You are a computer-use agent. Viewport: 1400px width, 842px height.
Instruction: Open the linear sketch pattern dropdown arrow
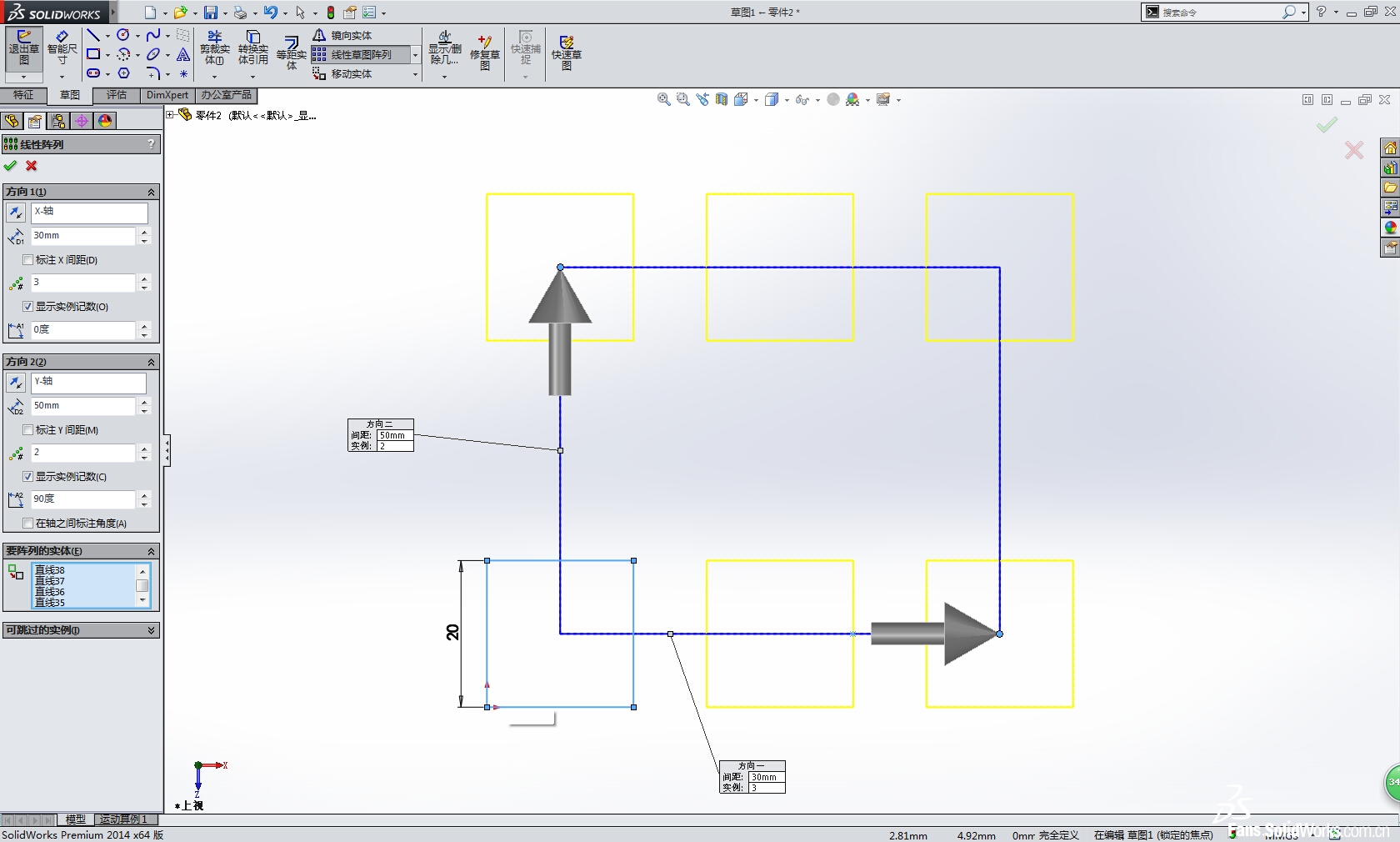(x=415, y=55)
